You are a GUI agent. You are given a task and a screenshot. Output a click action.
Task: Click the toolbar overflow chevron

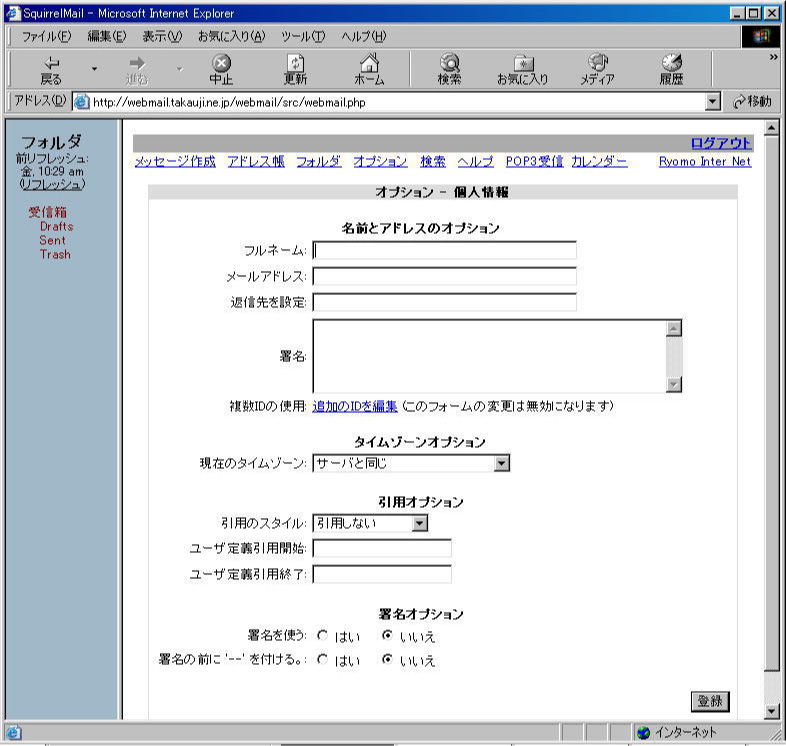coord(773,58)
